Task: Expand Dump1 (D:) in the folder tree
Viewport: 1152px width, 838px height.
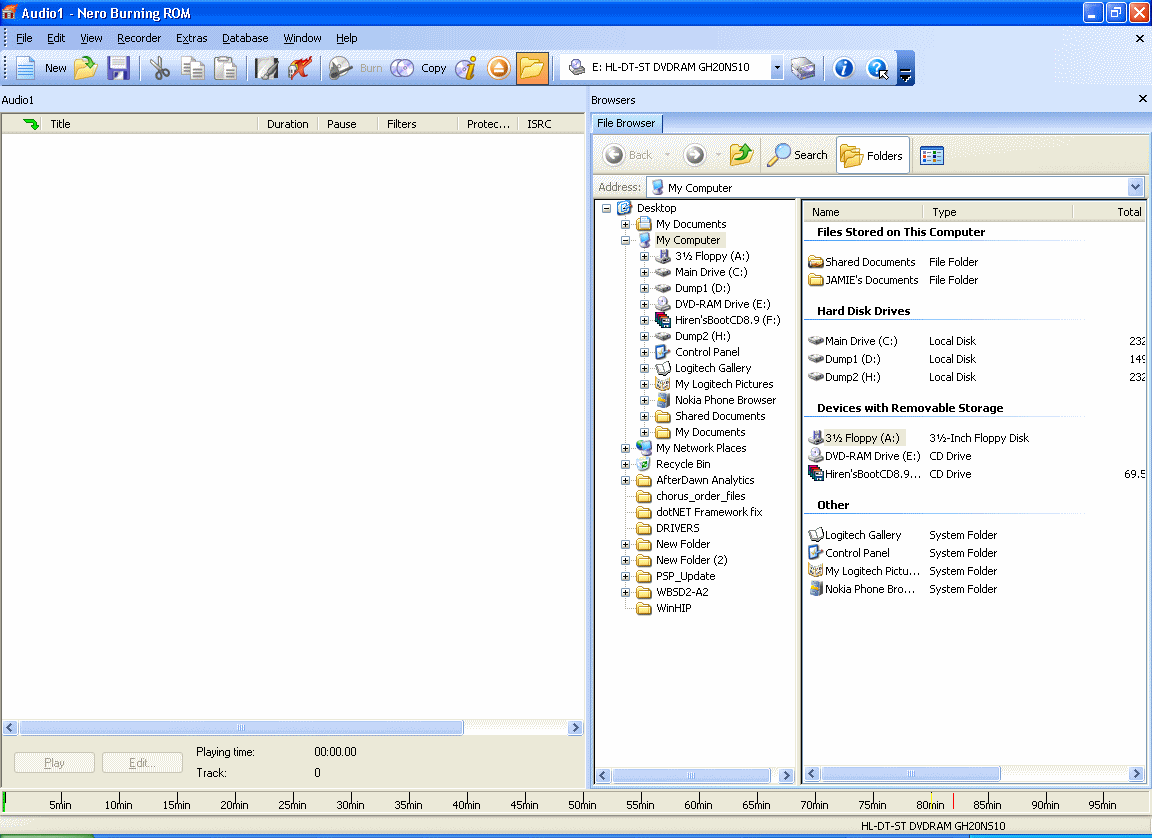Action: (x=644, y=289)
